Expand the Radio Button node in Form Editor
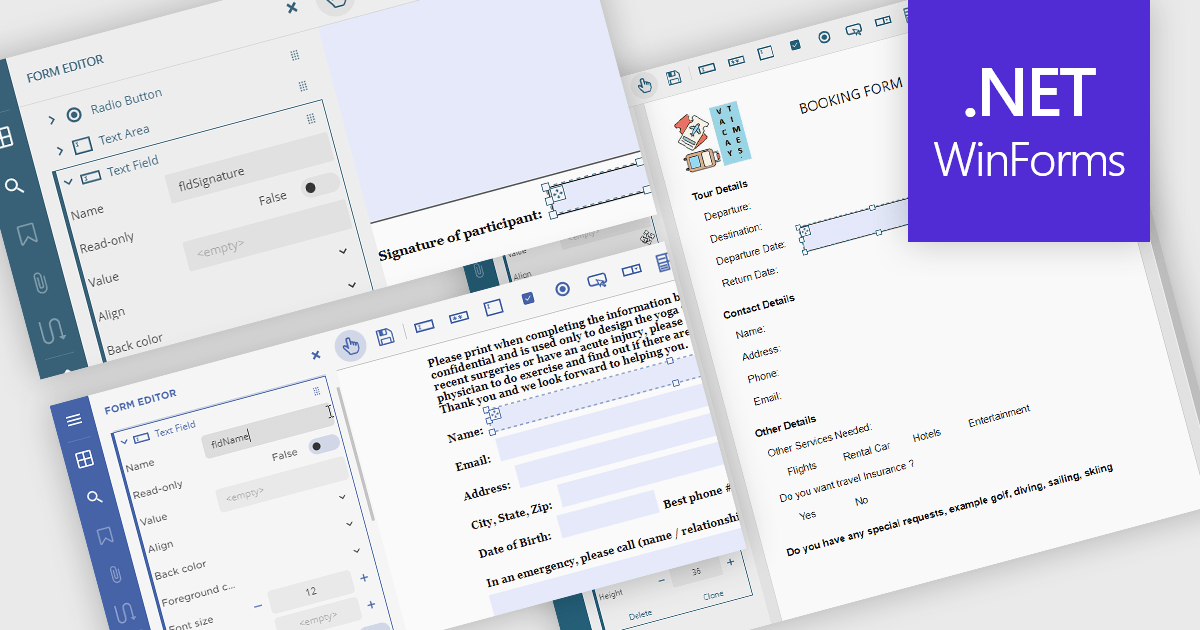 52,121
